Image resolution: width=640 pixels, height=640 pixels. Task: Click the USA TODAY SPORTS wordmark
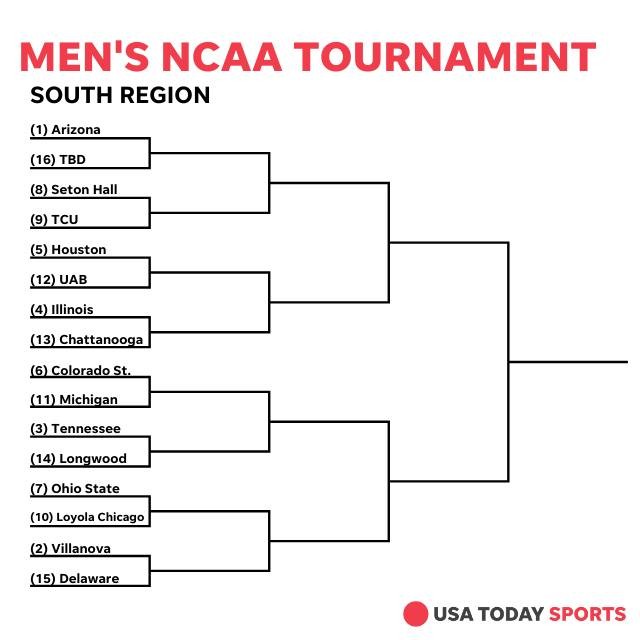[529, 614]
